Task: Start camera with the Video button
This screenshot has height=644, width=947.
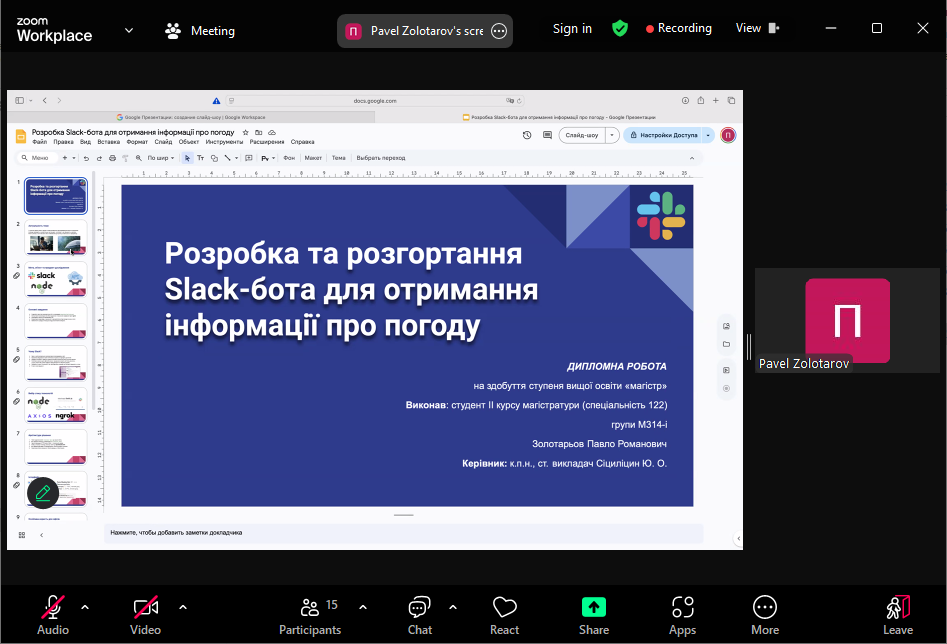Action: 146,613
